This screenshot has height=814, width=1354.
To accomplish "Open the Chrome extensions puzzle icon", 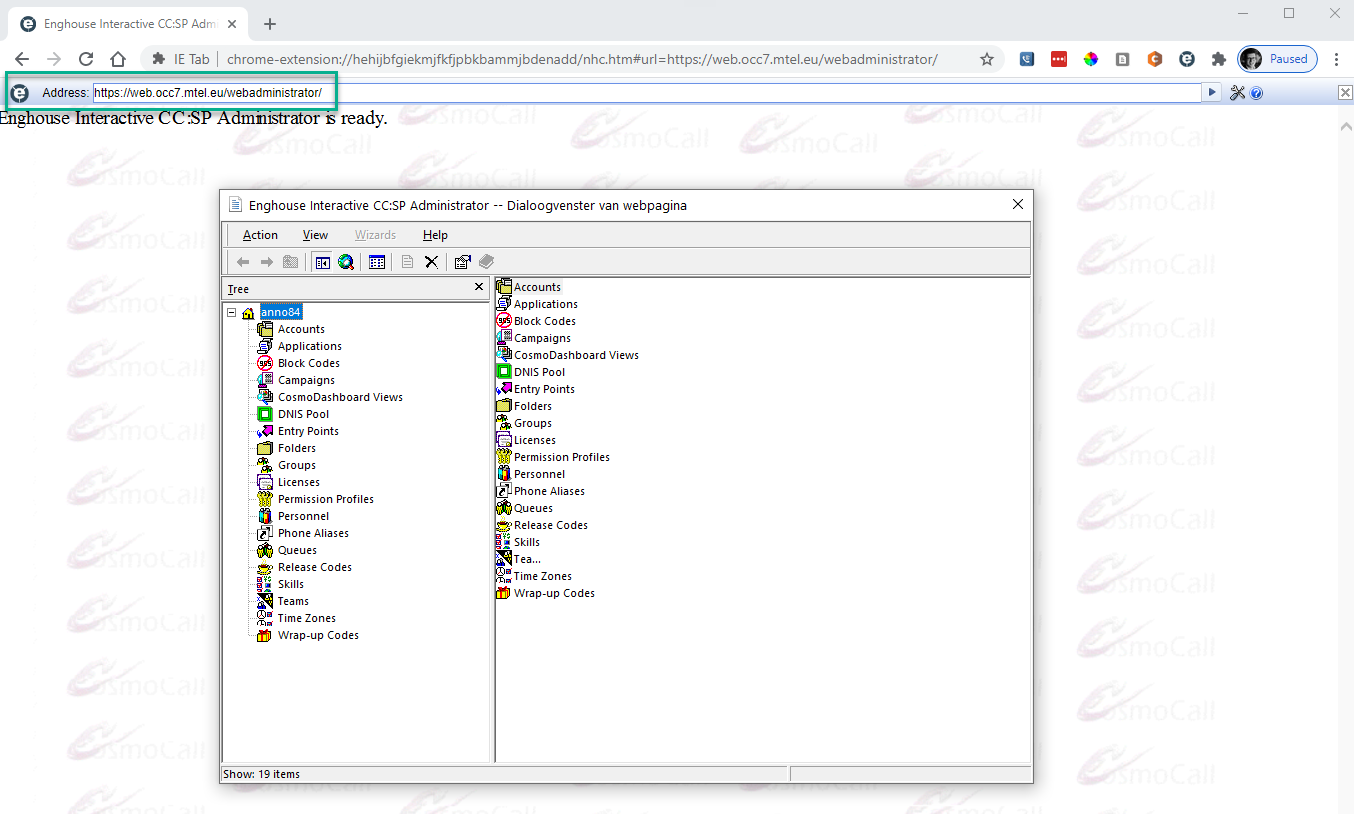I will coord(1218,59).
